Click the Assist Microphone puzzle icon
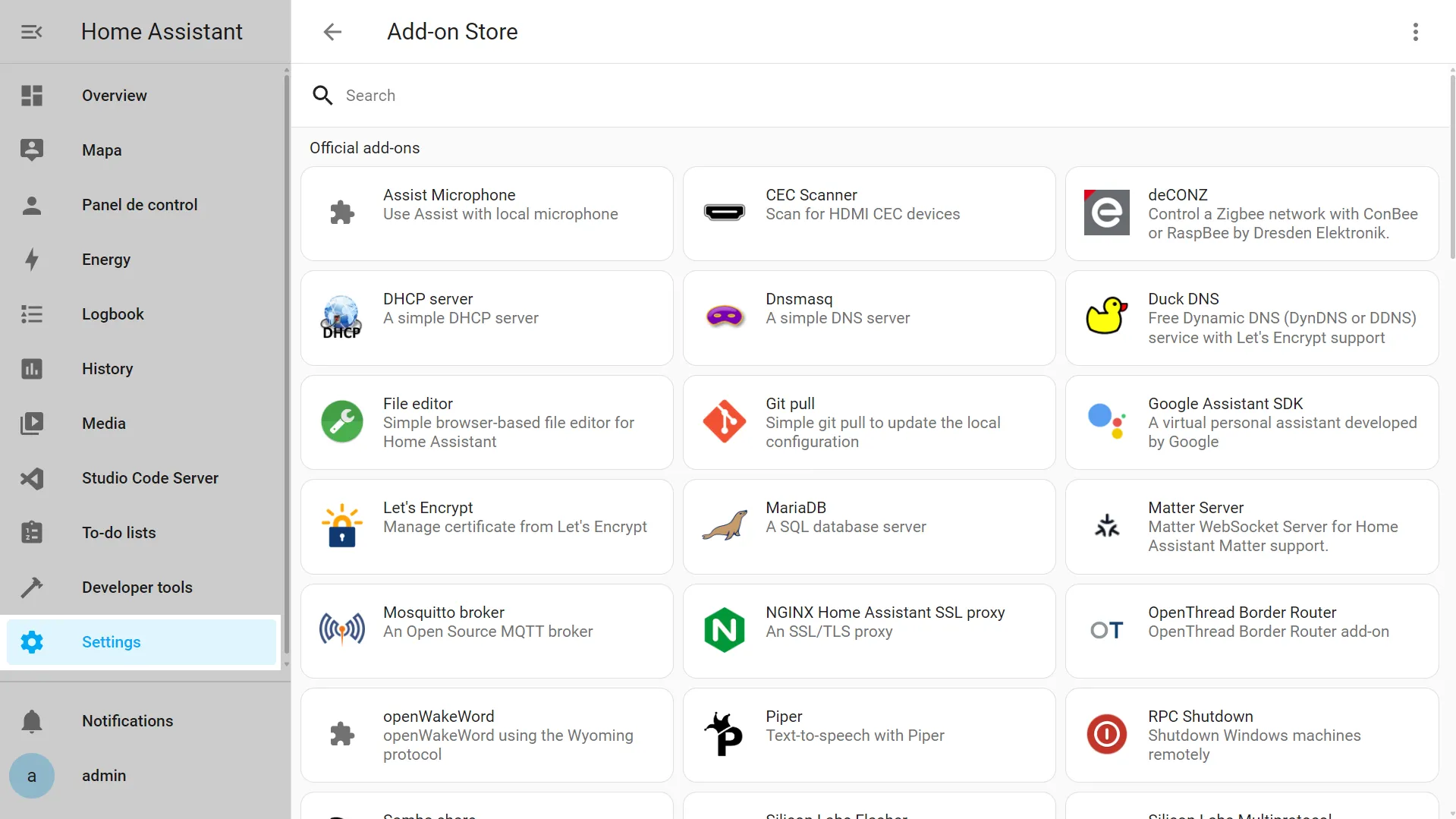1456x819 pixels. pos(342,213)
